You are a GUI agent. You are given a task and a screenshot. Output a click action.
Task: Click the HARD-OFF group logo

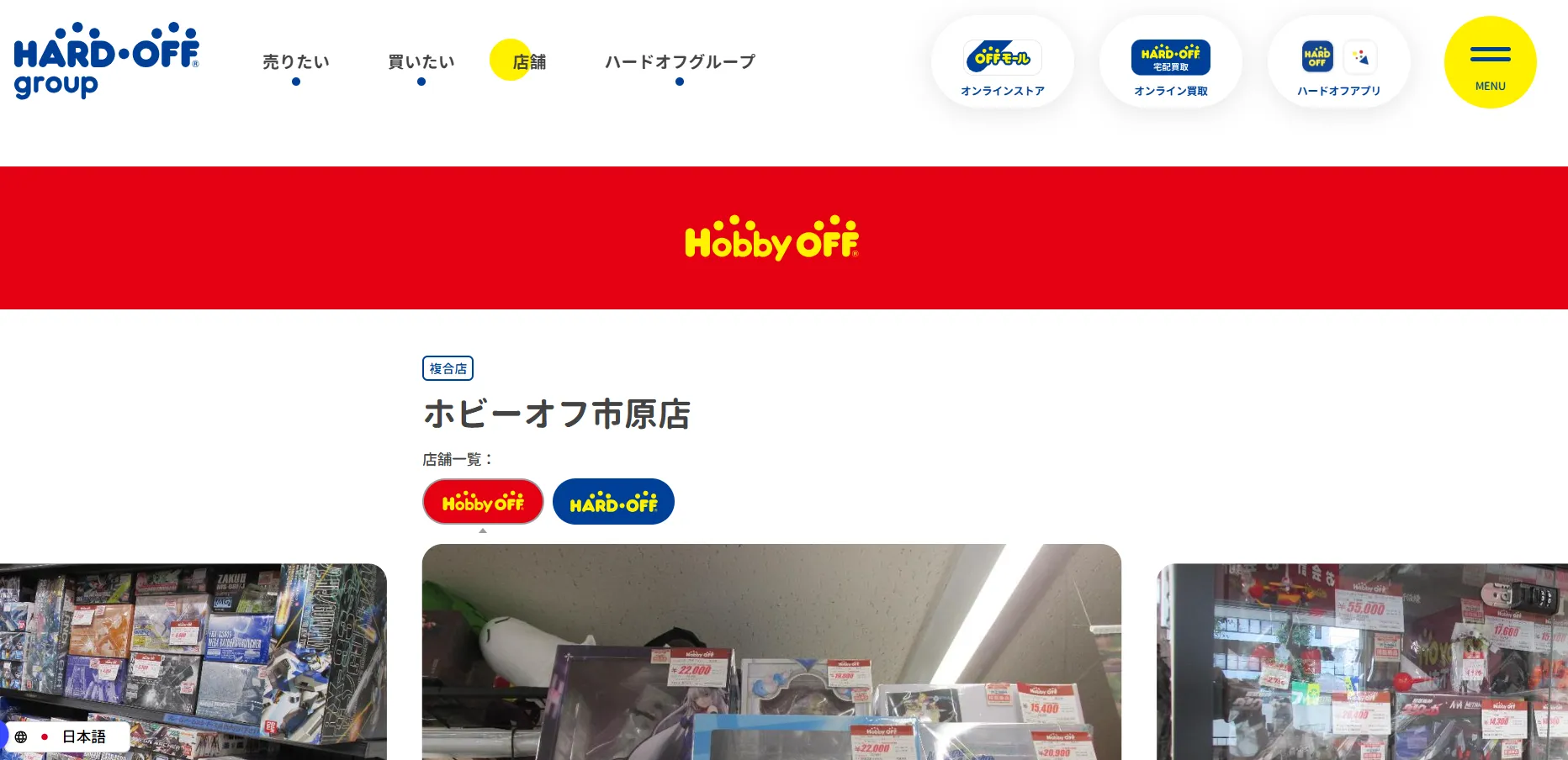pos(107,61)
